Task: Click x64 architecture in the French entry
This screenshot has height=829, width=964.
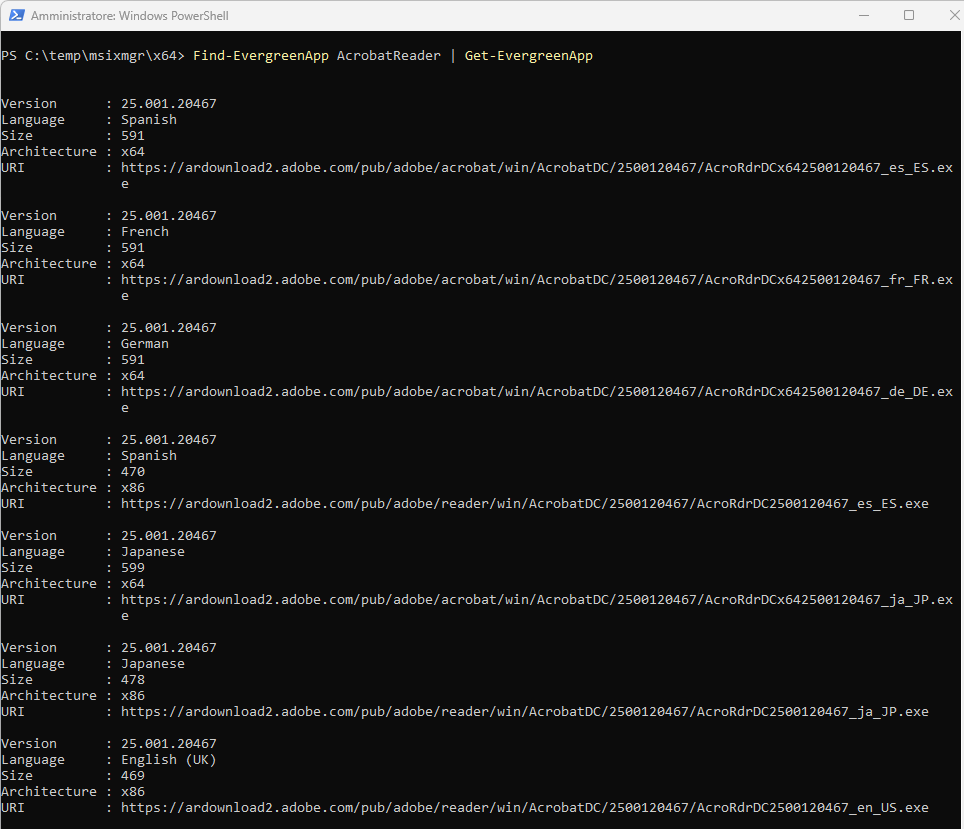Action: (x=133, y=263)
